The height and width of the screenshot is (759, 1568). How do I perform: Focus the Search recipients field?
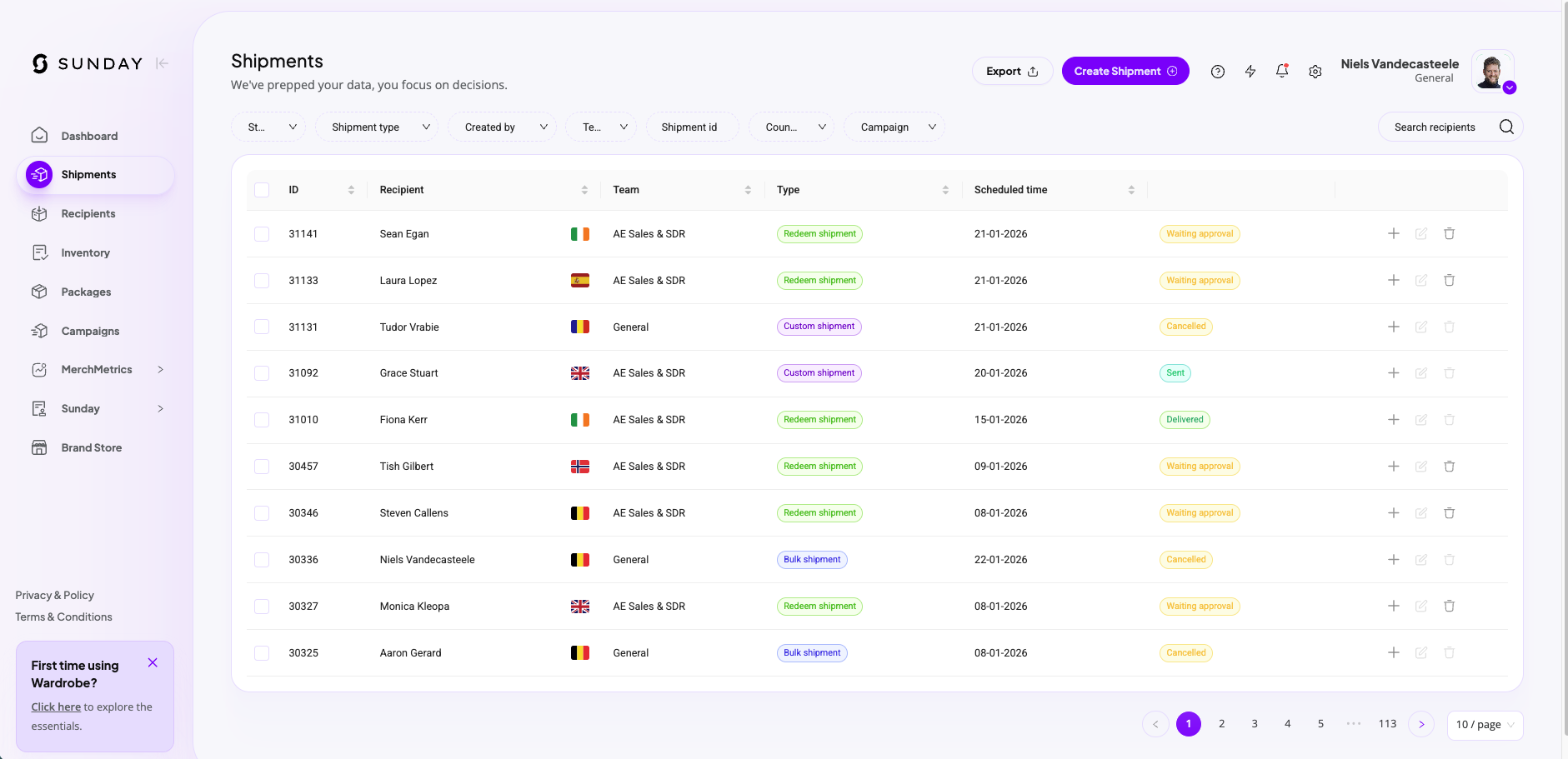pos(1435,127)
